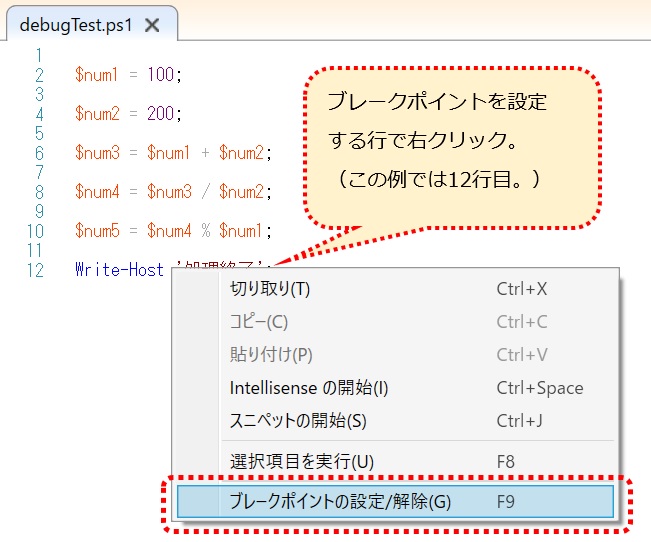The width and height of the screenshot is (651, 542).
Task: Start Intellisense from the context menu
Action: click(309, 388)
